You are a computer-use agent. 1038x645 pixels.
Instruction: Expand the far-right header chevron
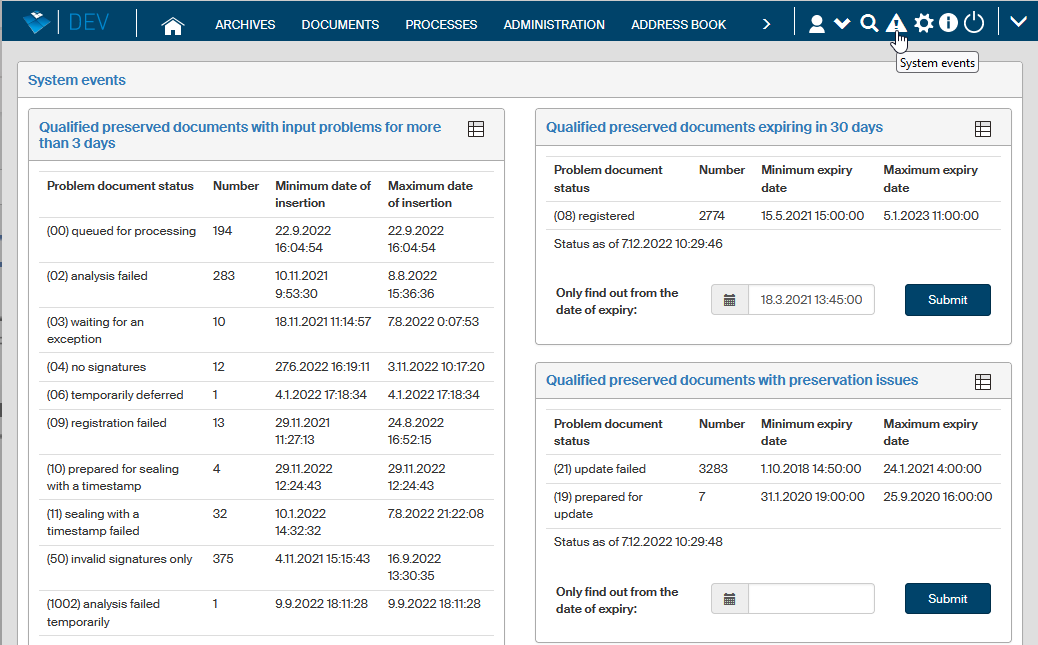pyautogui.click(x=1019, y=23)
